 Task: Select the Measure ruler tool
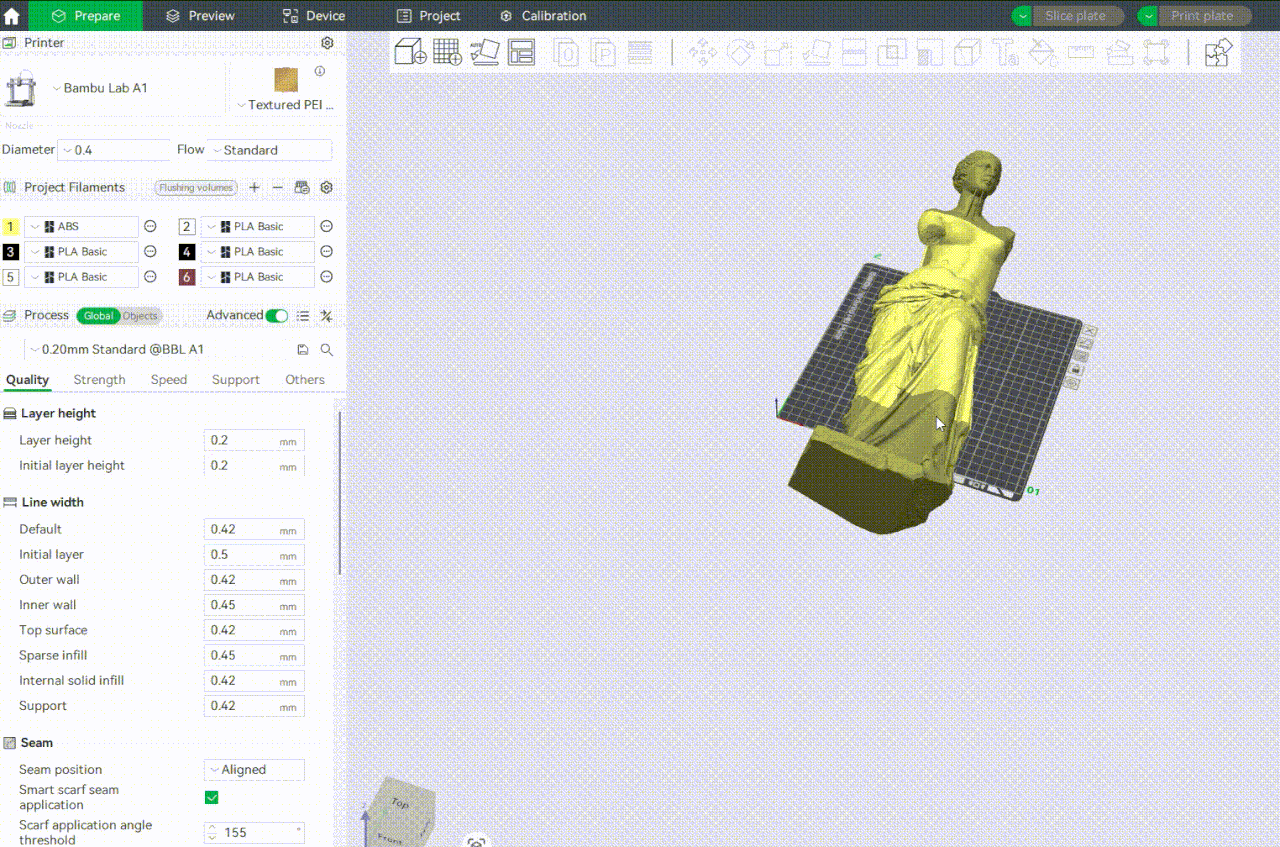point(1081,52)
